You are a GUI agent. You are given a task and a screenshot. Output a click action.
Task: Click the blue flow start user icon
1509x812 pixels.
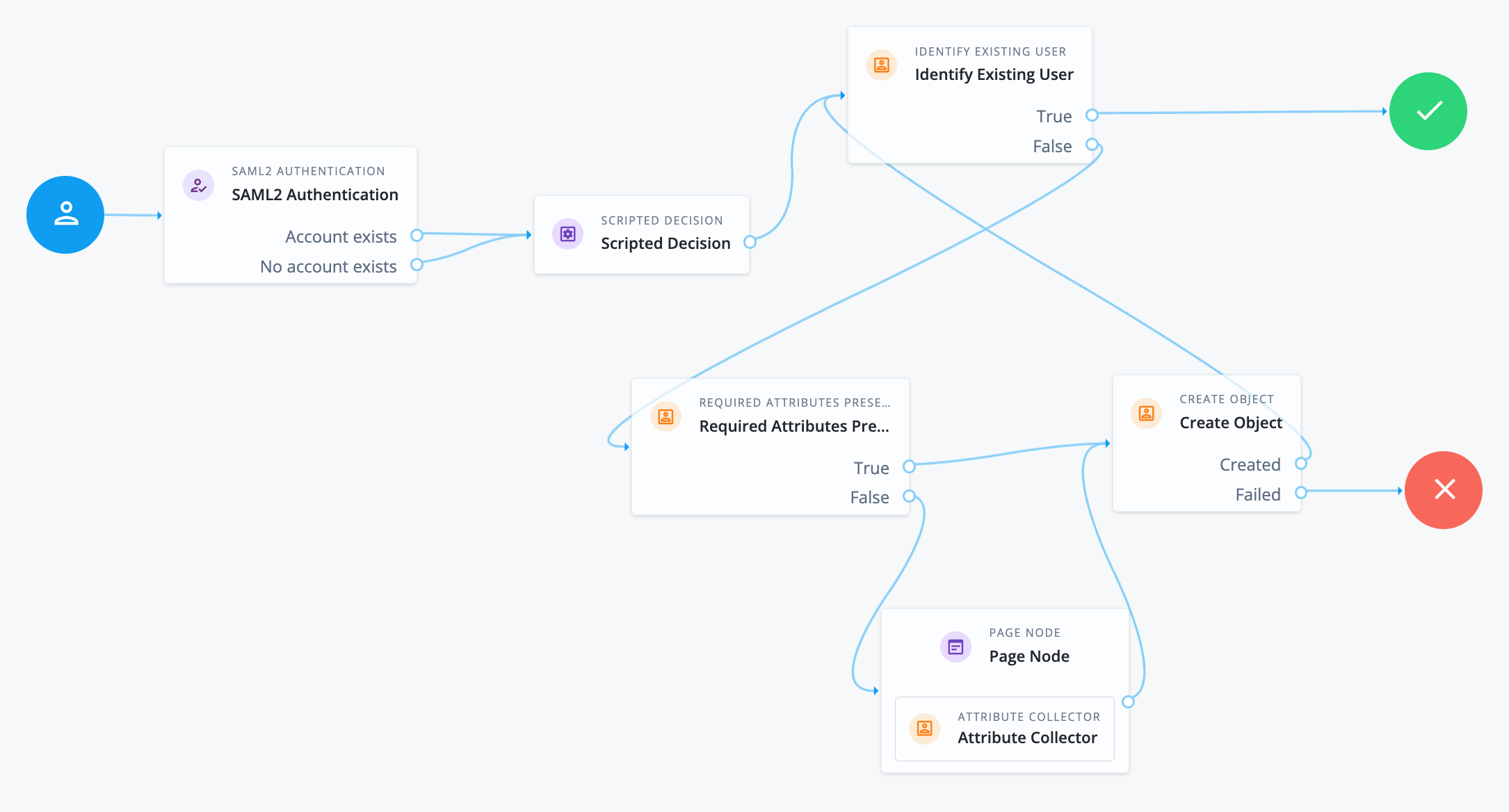tap(65, 215)
